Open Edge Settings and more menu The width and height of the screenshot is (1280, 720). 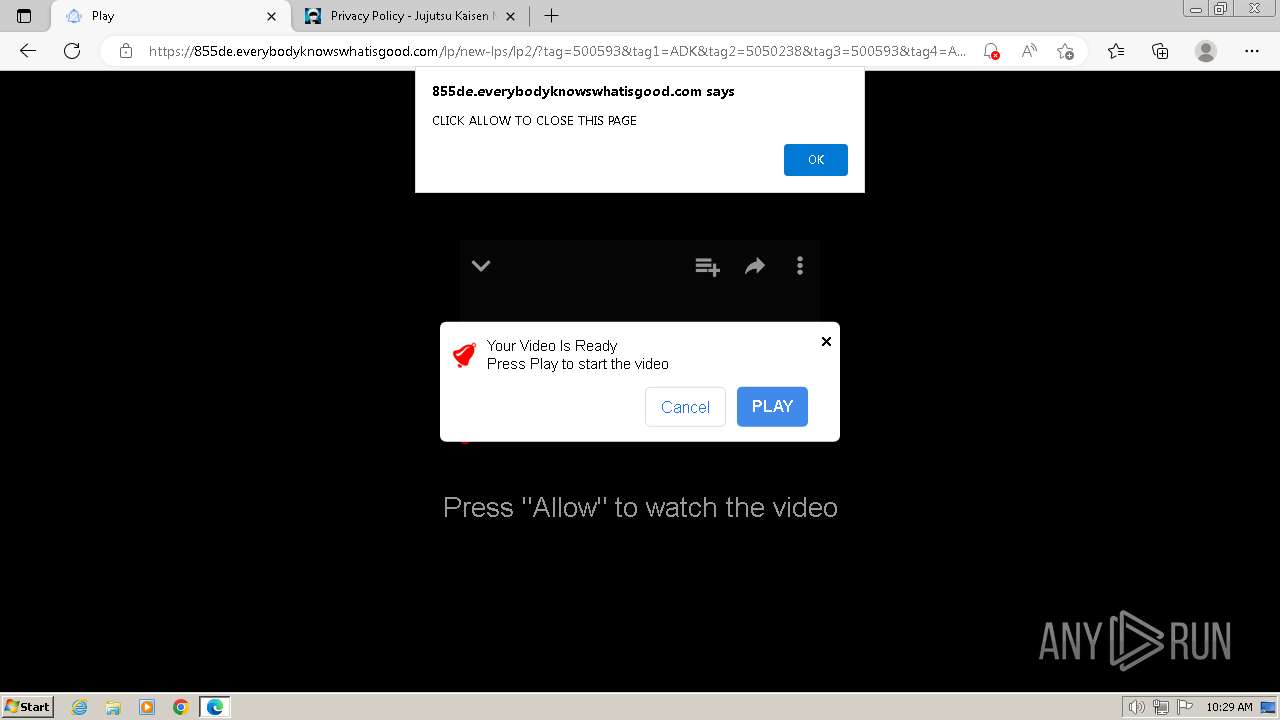pyautogui.click(x=1252, y=51)
